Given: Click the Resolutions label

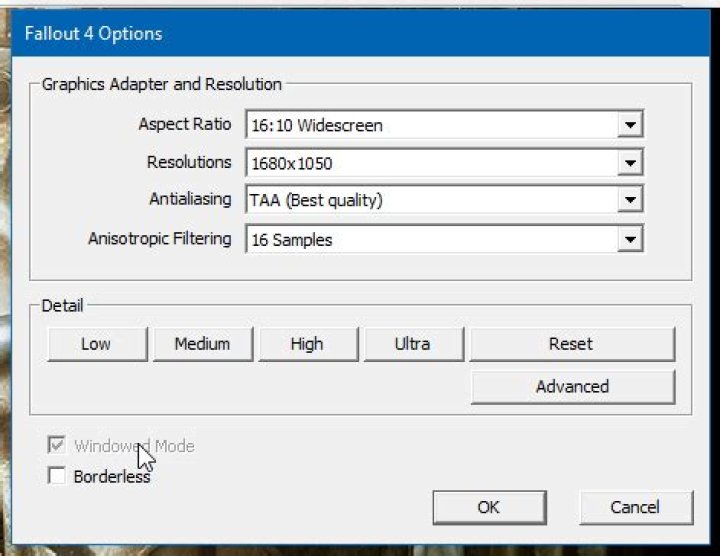Looking at the screenshot, I should (189, 162).
